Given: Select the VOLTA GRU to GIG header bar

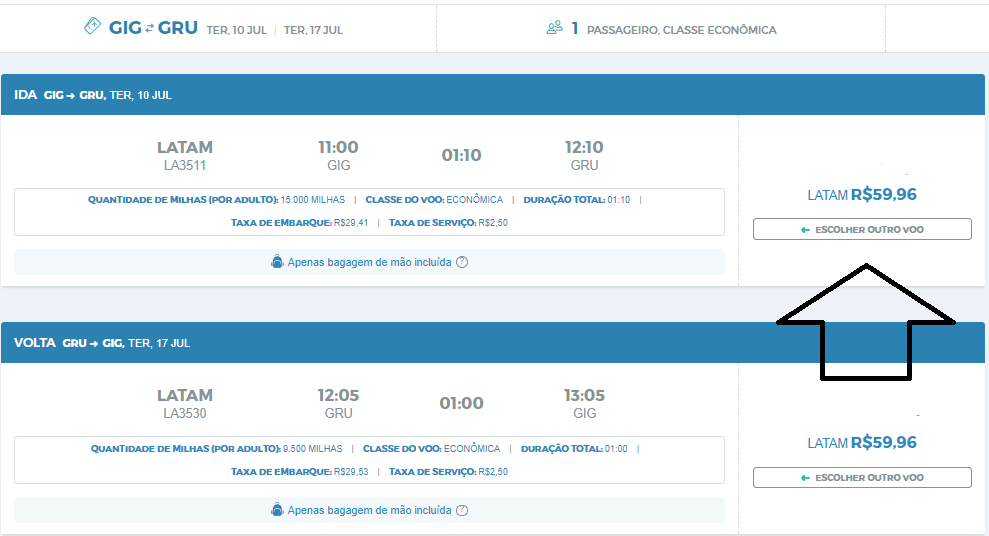Looking at the screenshot, I should coord(493,343).
